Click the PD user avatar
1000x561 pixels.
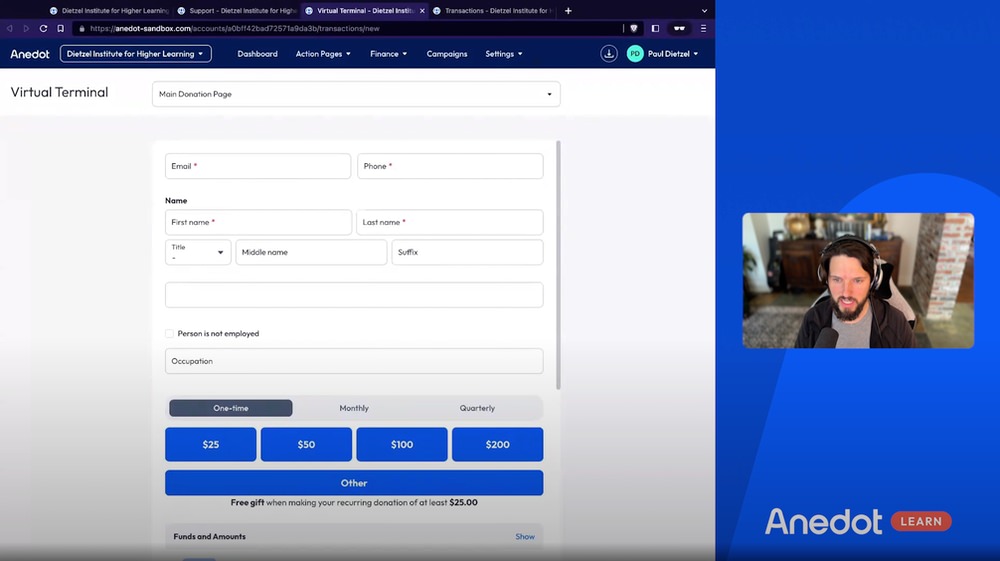click(635, 54)
